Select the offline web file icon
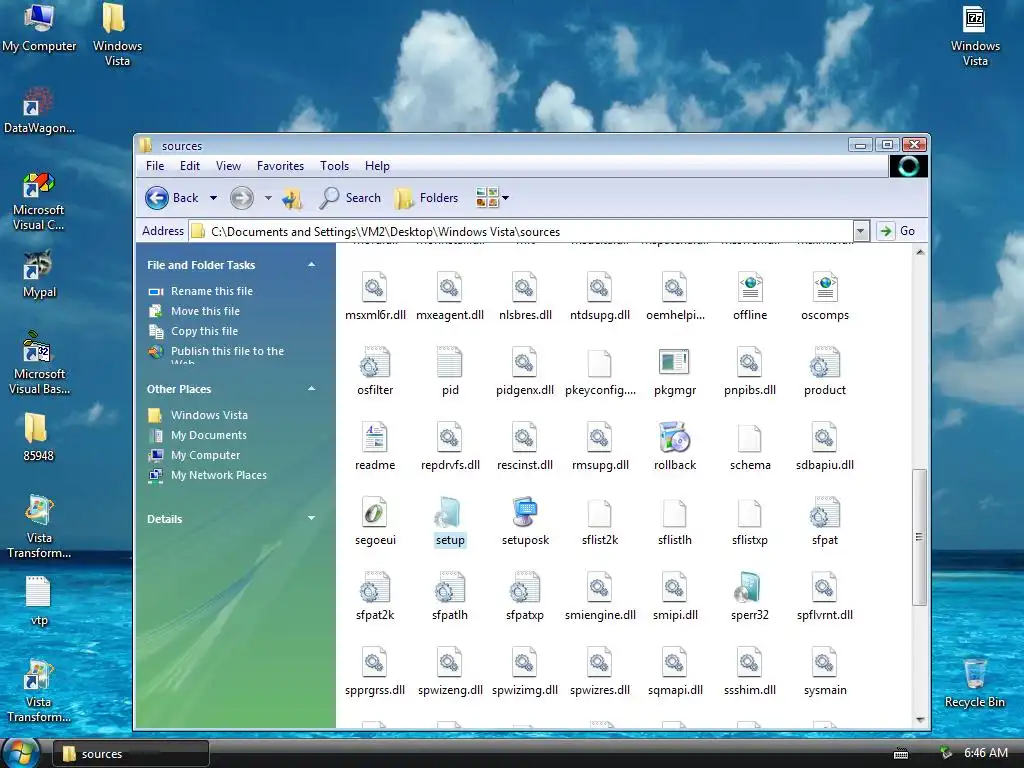The width and height of the screenshot is (1024, 768). click(749, 287)
